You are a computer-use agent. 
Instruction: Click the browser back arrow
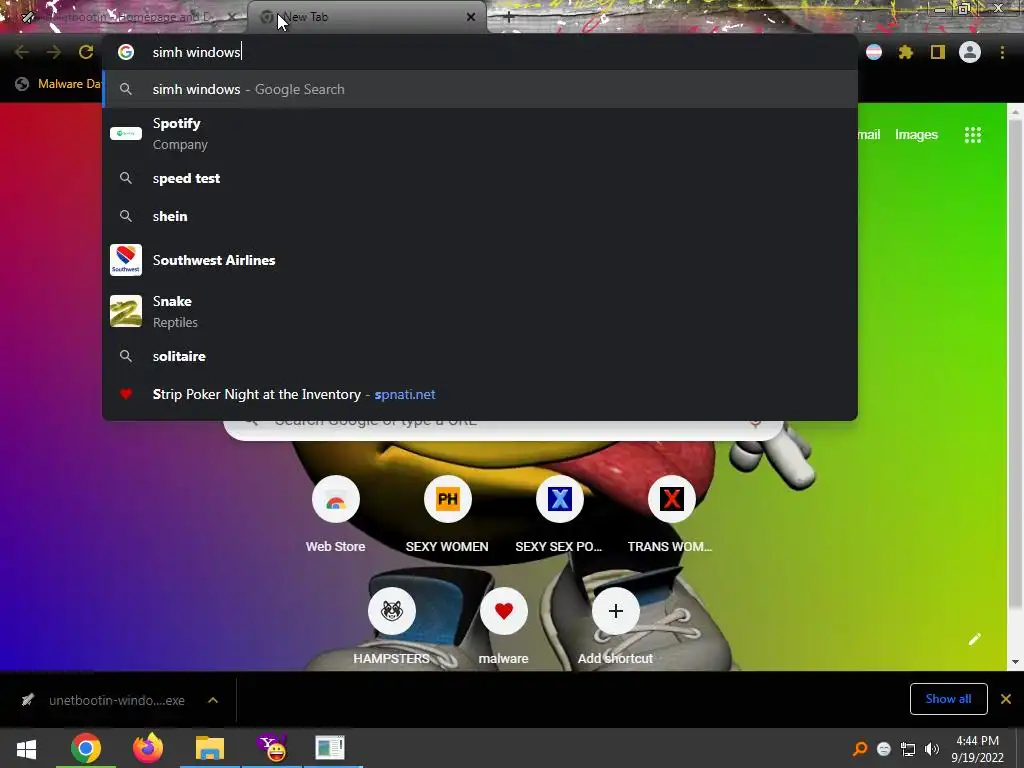(21, 52)
